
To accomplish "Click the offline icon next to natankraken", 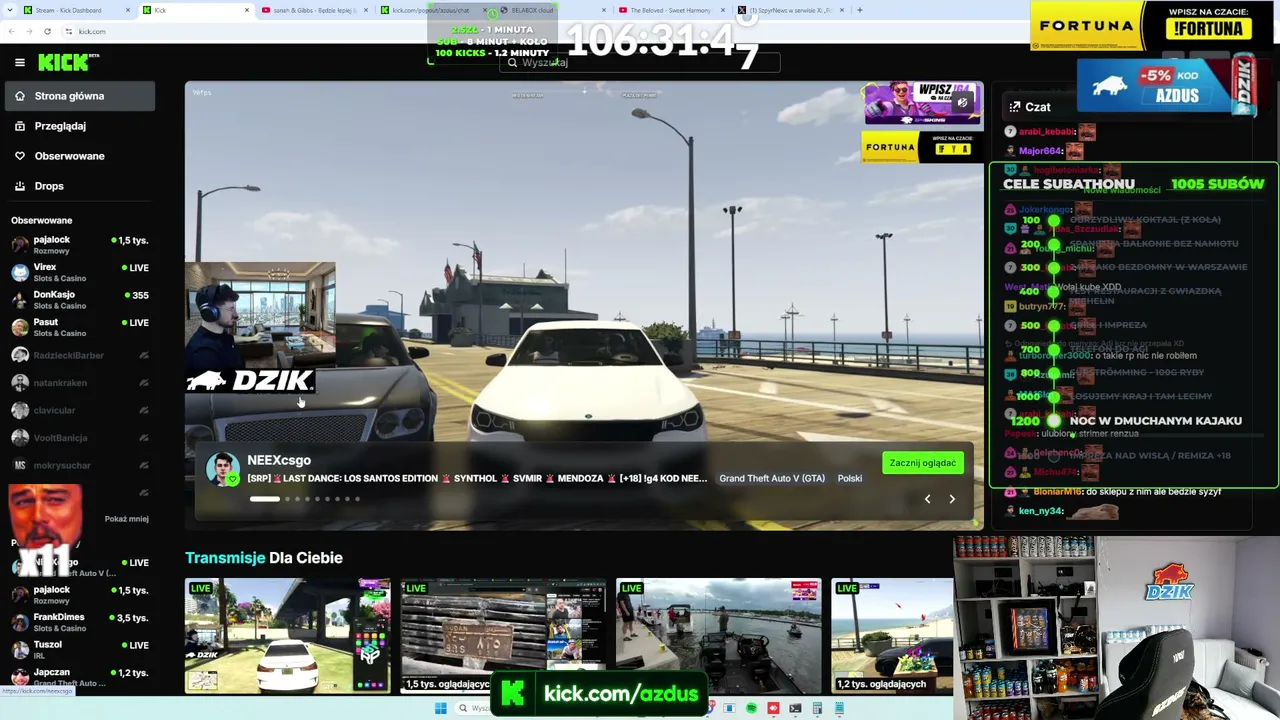I will 144,383.
